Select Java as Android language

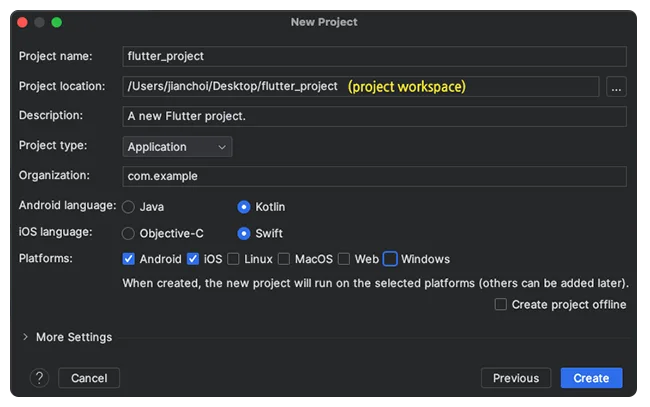tap(128, 207)
